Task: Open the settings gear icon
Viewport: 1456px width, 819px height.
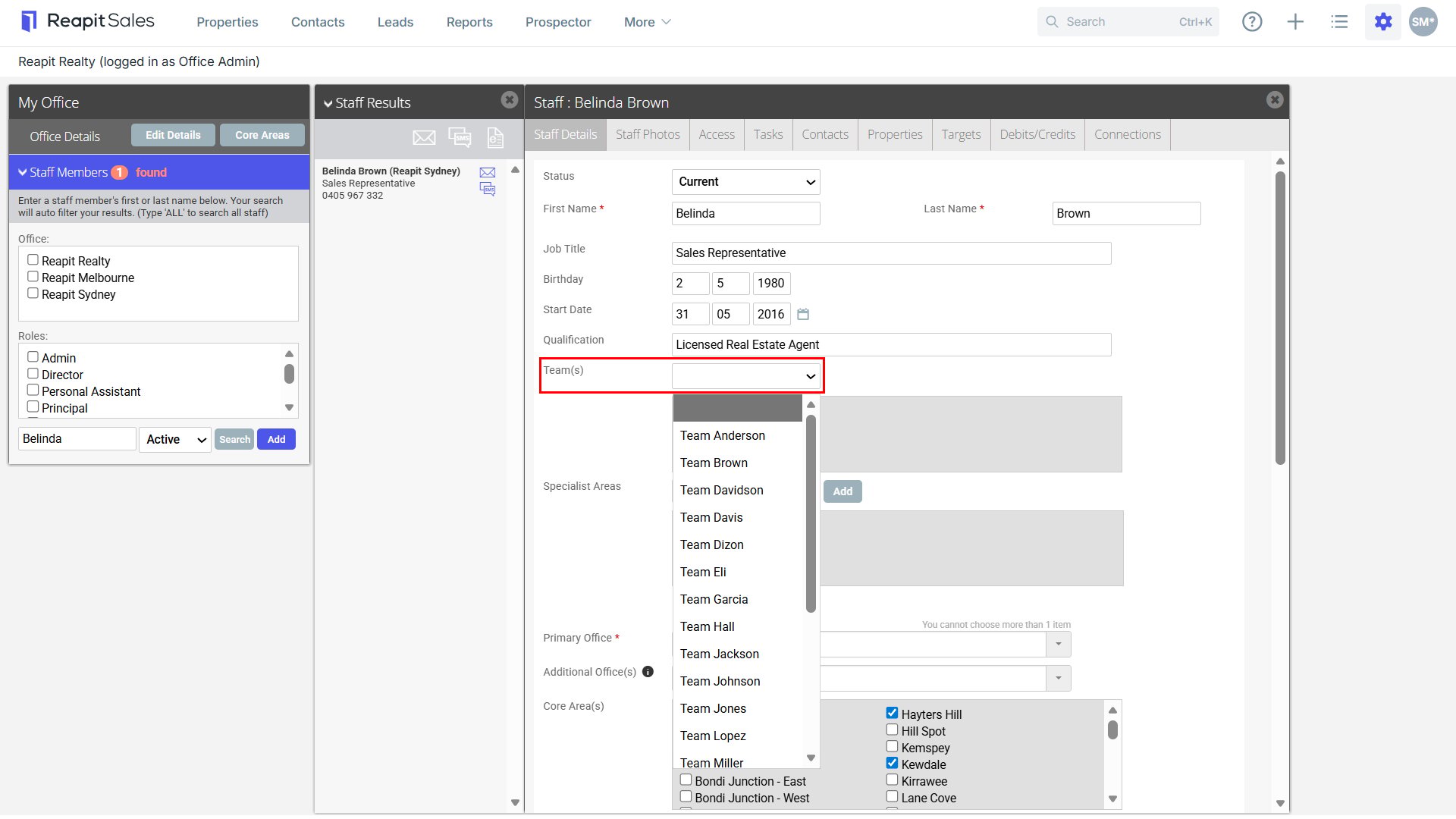Action: coord(1382,22)
